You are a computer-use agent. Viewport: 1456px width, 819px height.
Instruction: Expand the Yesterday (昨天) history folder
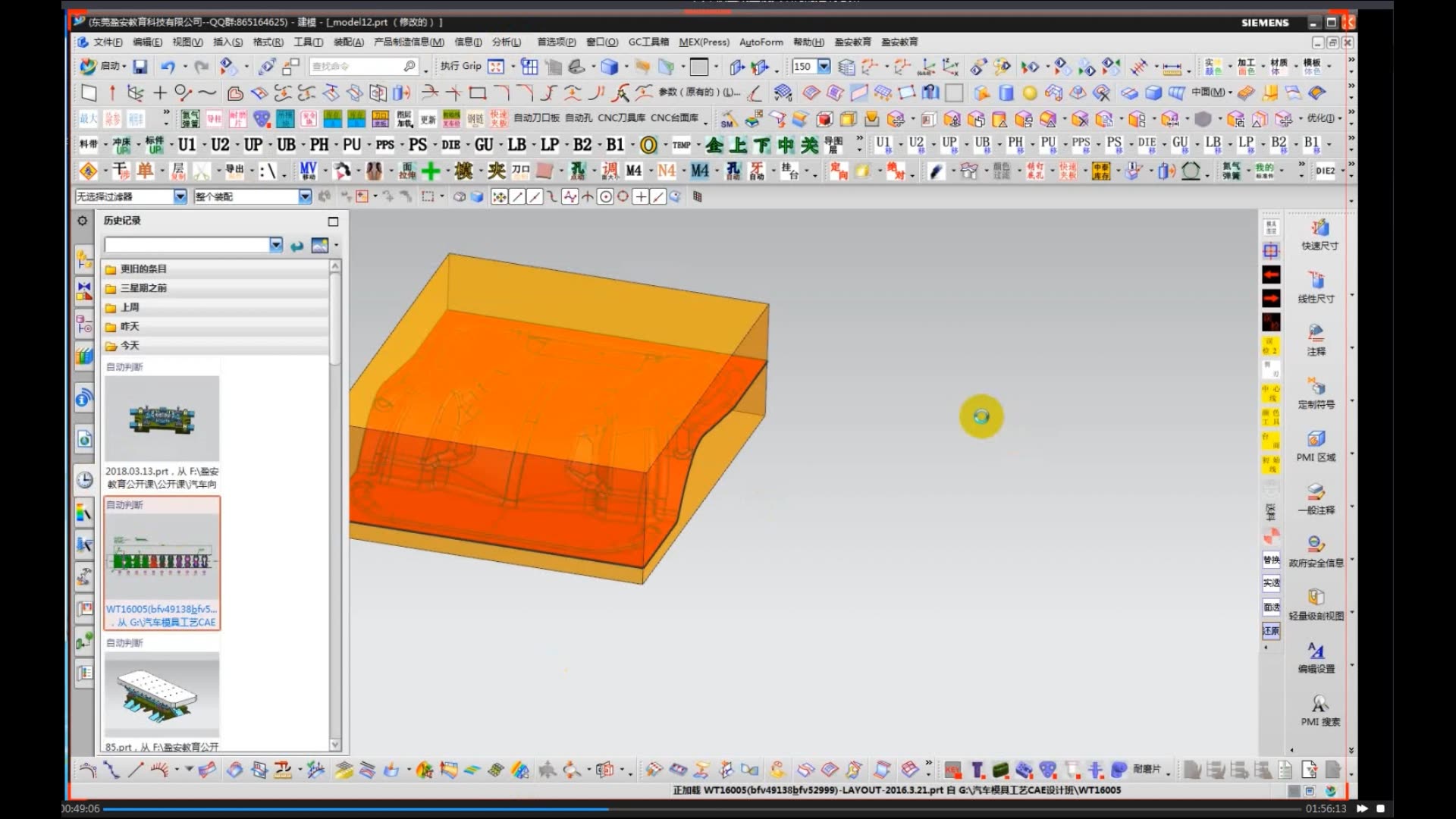pos(130,326)
